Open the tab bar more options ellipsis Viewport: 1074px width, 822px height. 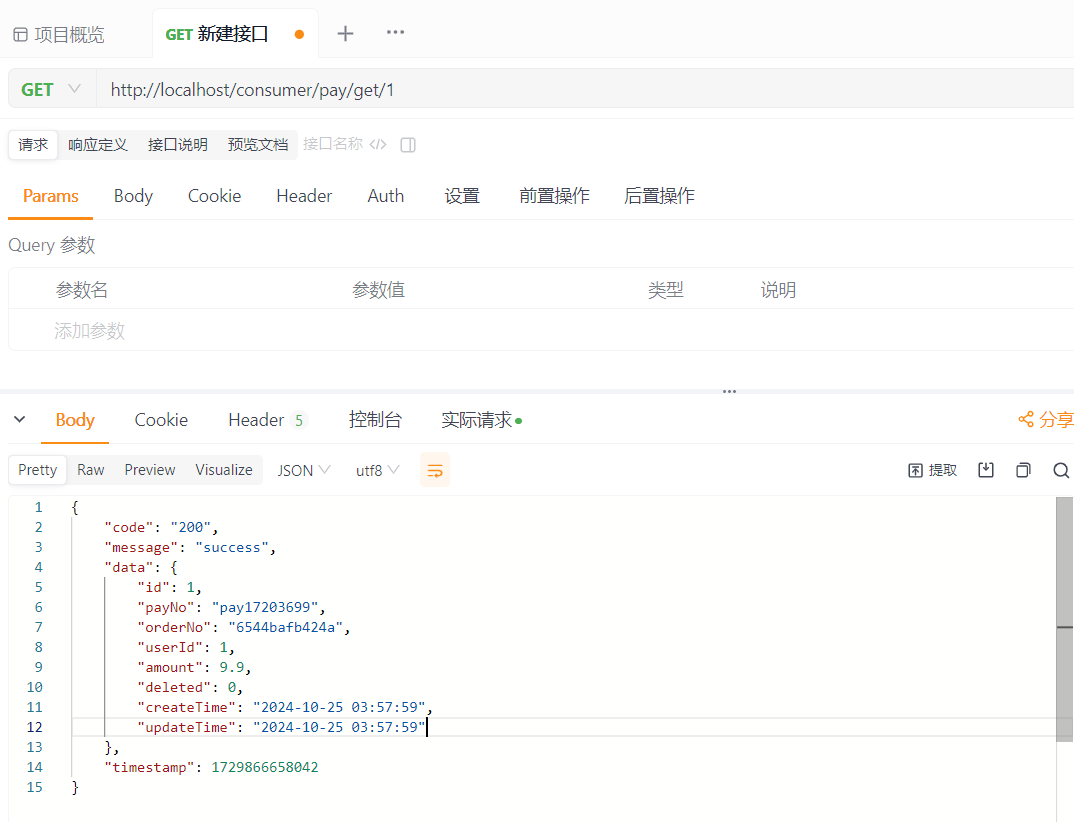click(395, 32)
